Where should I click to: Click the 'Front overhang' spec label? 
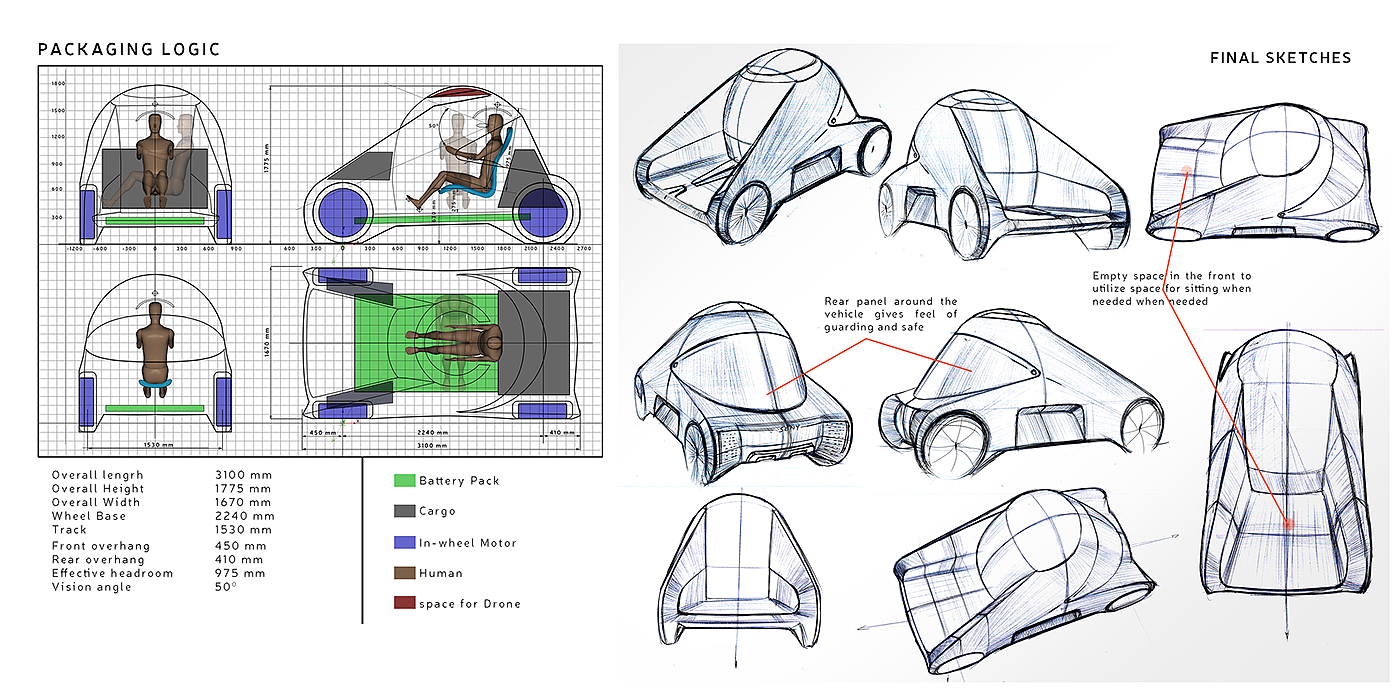101,546
